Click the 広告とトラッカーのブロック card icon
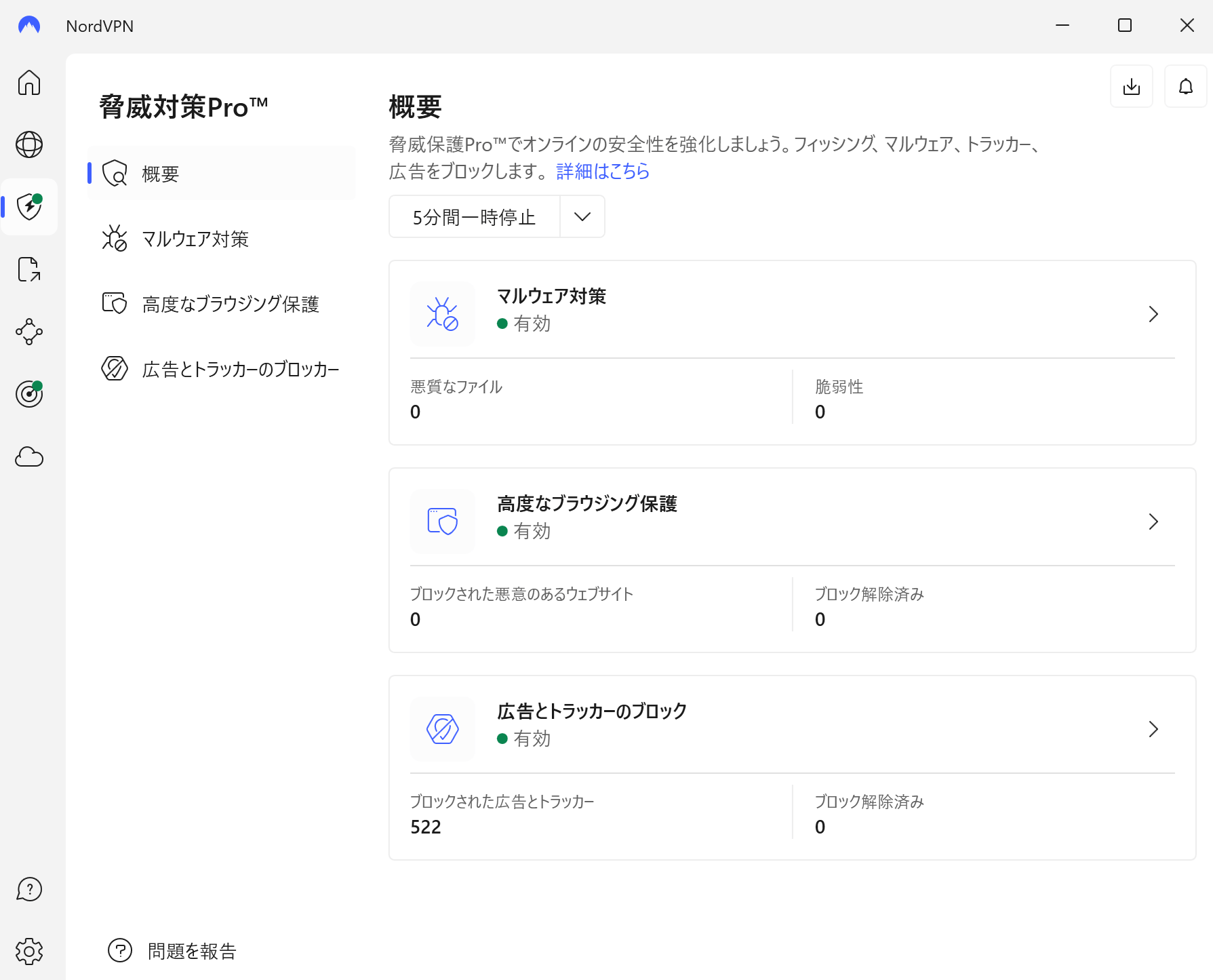This screenshot has height=980, width=1213. [x=443, y=729]
